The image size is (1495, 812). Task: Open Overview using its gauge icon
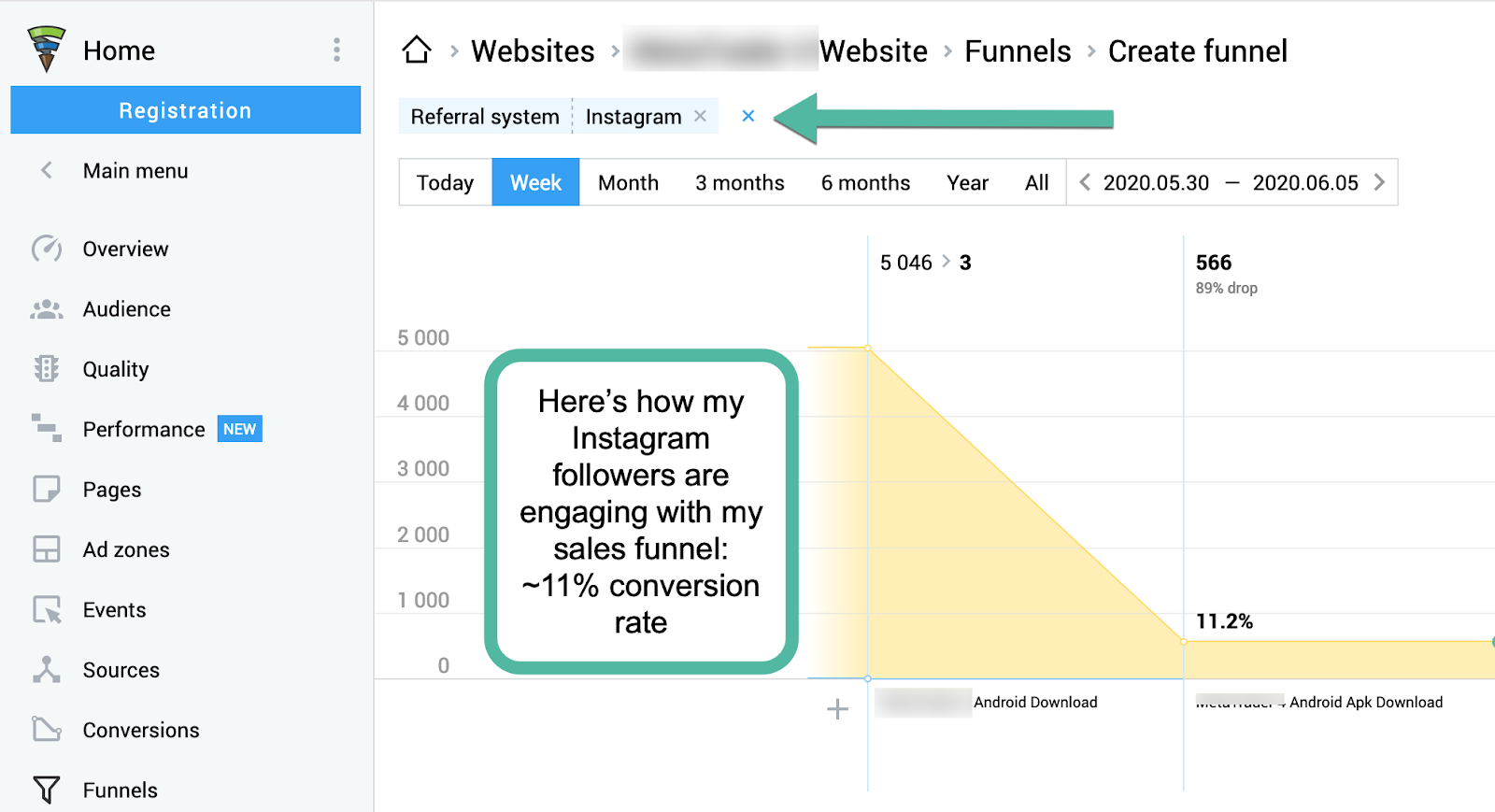(x=46, y=249)
